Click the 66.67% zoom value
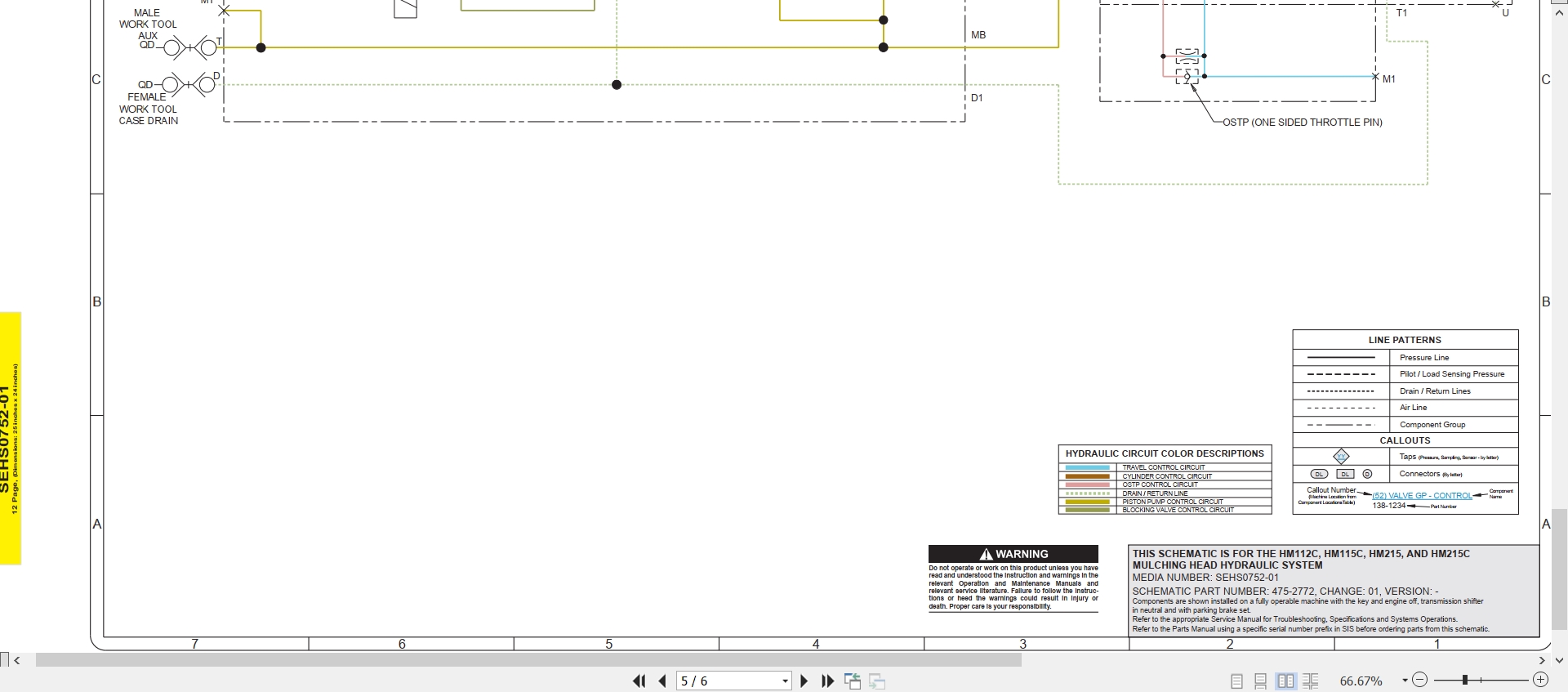This screenshot has width=1568, height=692. (x=1361, y=681)
